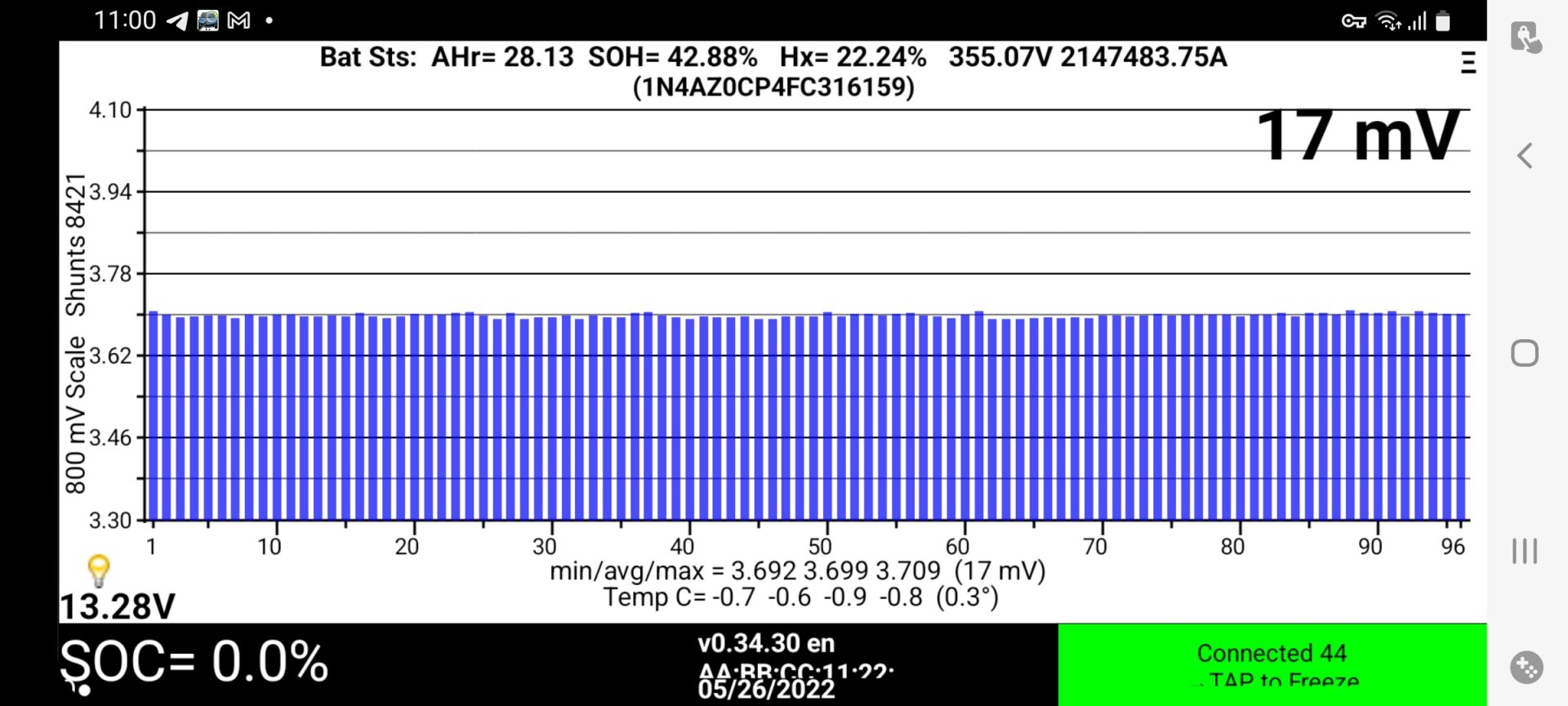The image size is (1568, 706).
Task: Tap the min/avg/max summary line
Action: tap(797, 570)
